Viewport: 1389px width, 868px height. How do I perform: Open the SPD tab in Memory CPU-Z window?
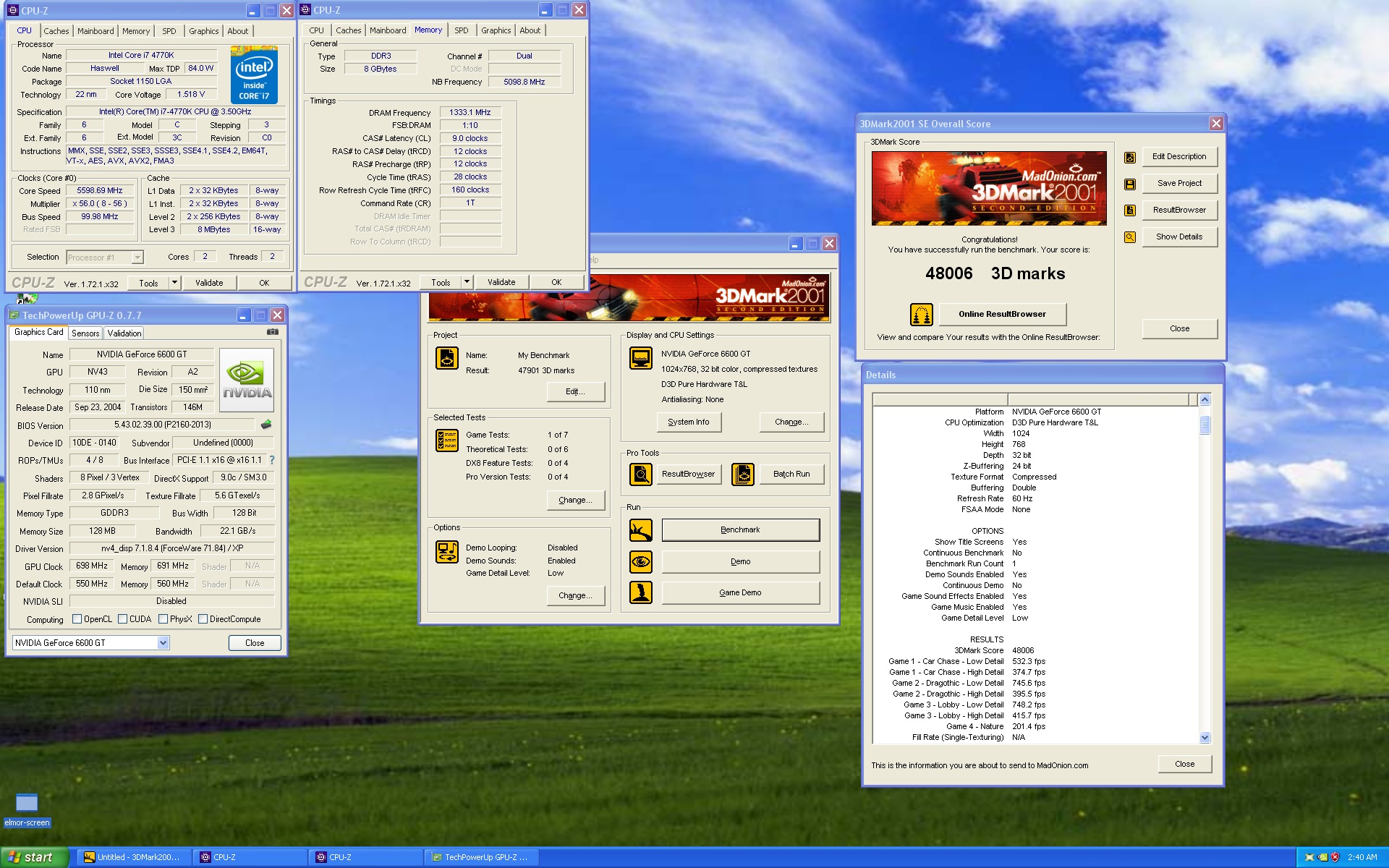462,30
